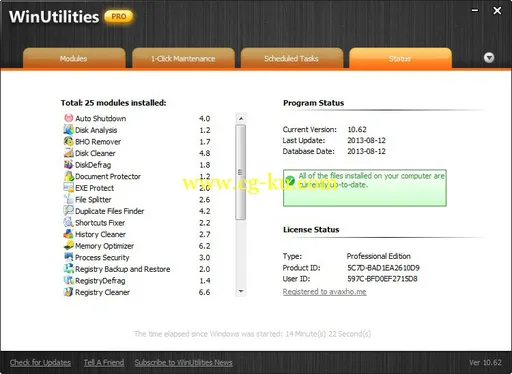Select the Document Protector list entry
This screenshot has height=374, width=512.
click(137, 176)
